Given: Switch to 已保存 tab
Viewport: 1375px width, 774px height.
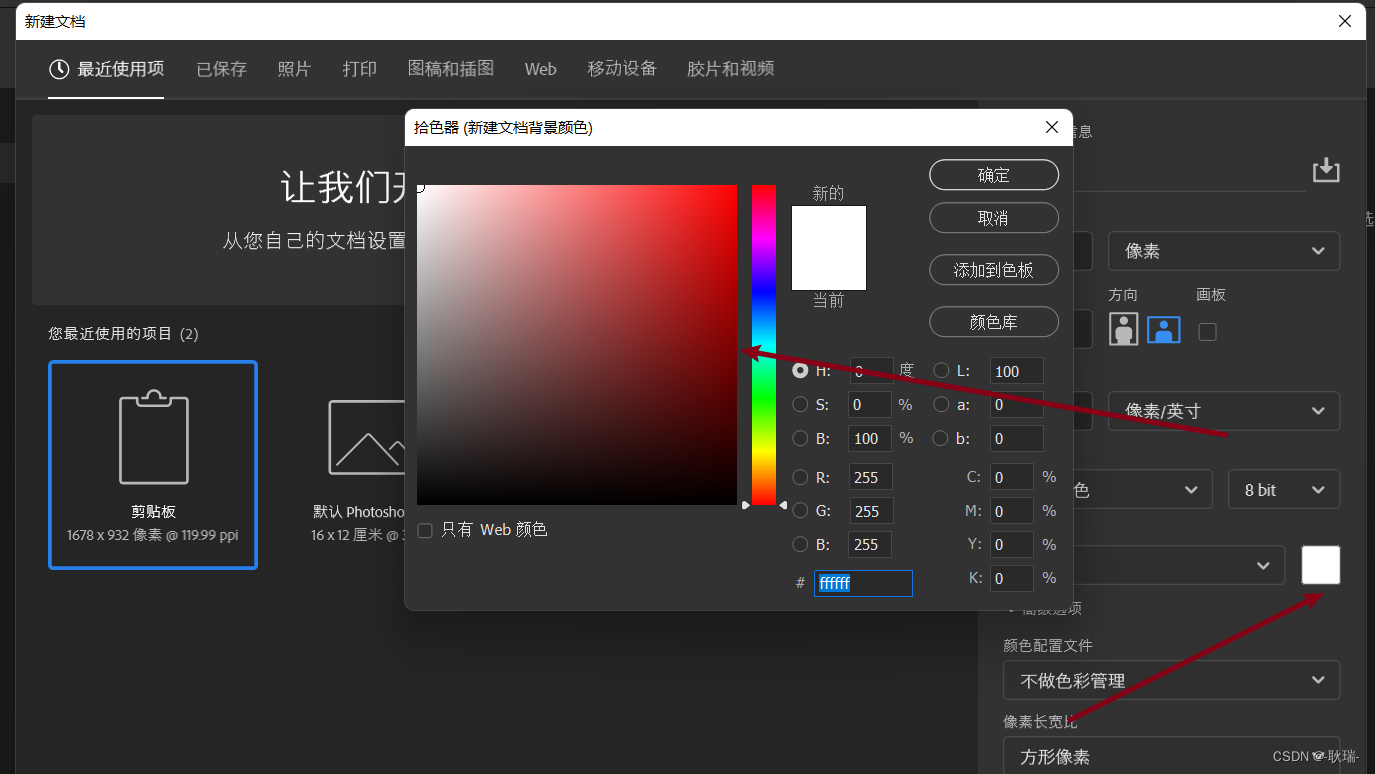Looking at the screenshot, I should click(221, 69).
